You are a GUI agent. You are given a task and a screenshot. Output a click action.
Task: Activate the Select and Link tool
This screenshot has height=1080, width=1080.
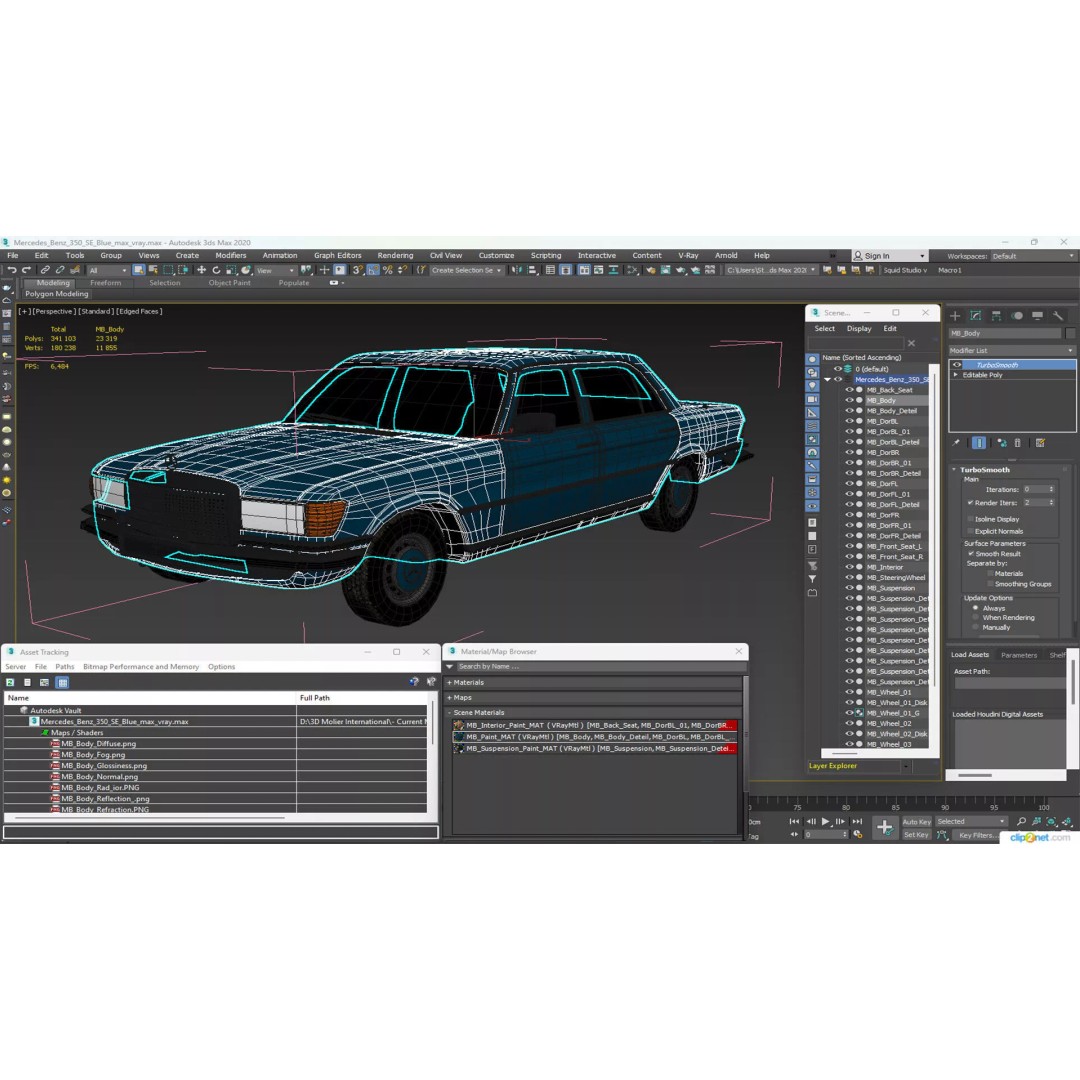(x=45, y=270)
